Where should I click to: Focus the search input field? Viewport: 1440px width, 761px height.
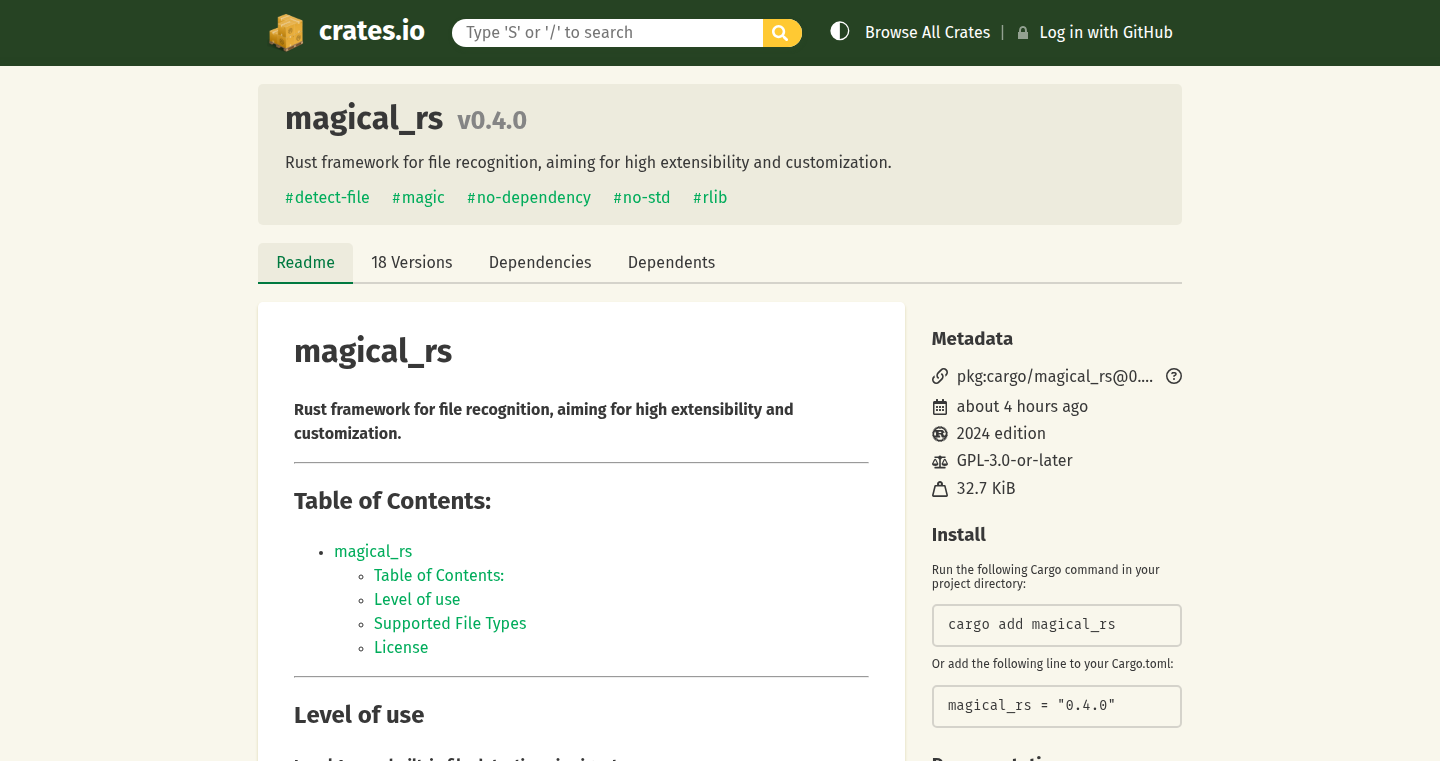point(607,33)
